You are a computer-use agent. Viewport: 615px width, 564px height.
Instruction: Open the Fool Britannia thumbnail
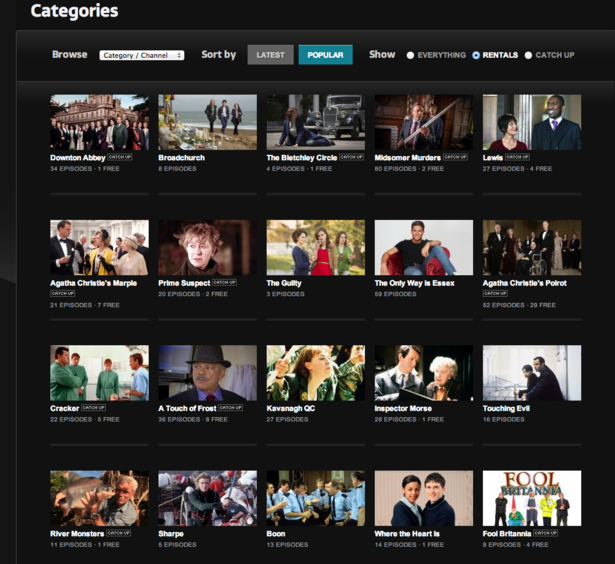click(x=532, y=498)
